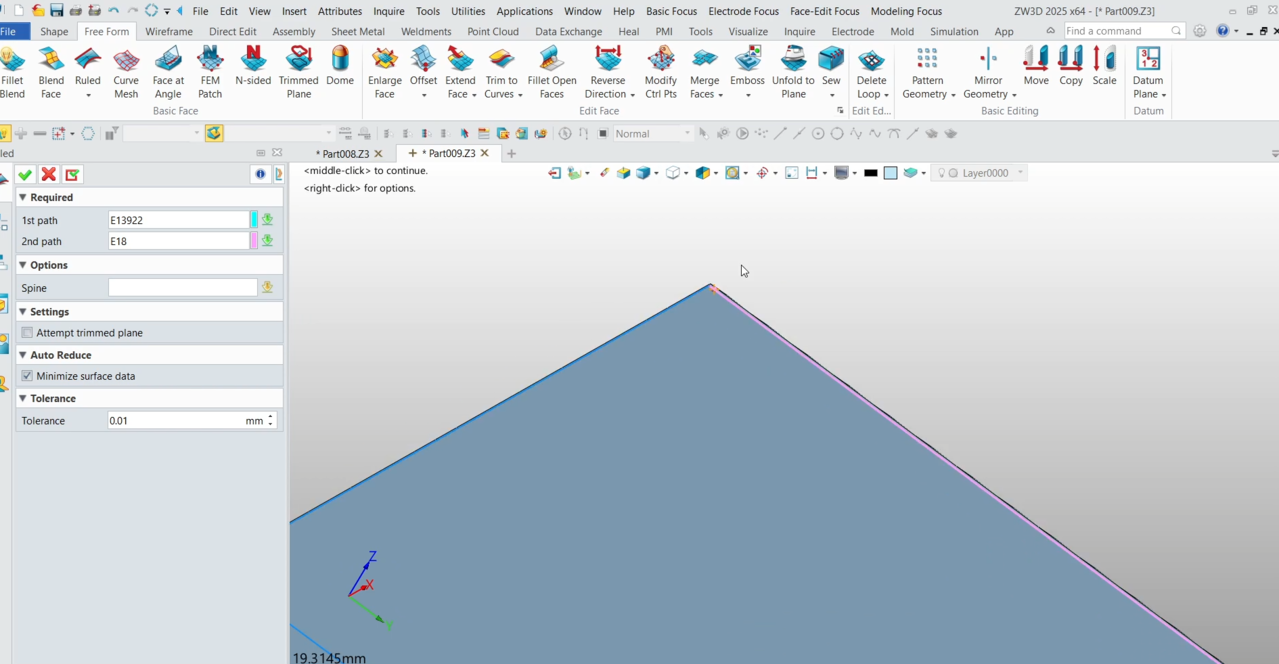The width and height of the screenshot is (1279, 664).
Task: Select the Emboss tool icon
Action: pyautogui.click(x=747, y=60)
